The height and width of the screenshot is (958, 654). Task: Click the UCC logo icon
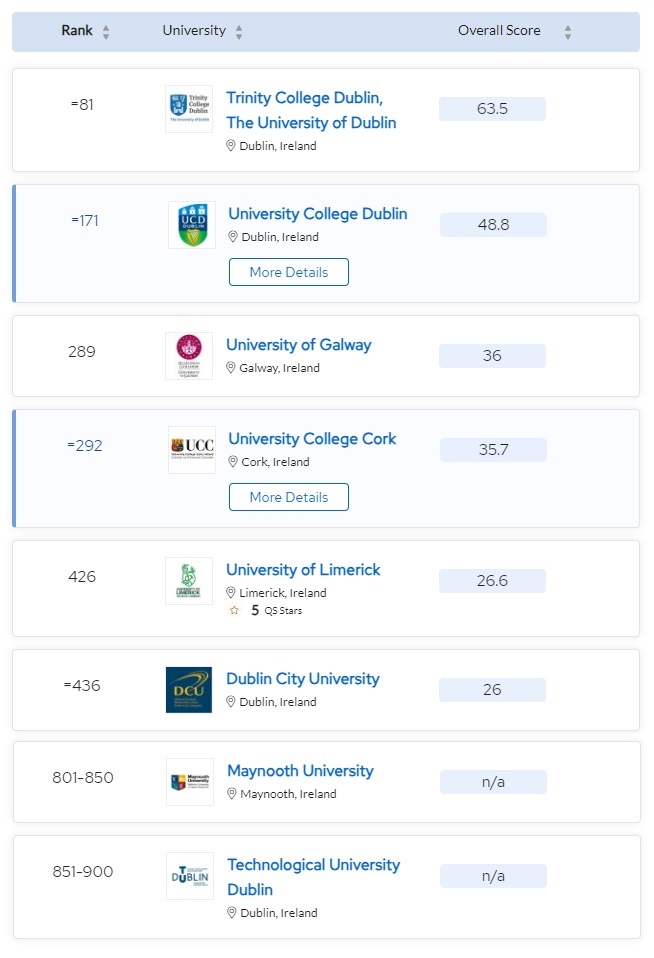pyautogui.click(x=190, y=449)
